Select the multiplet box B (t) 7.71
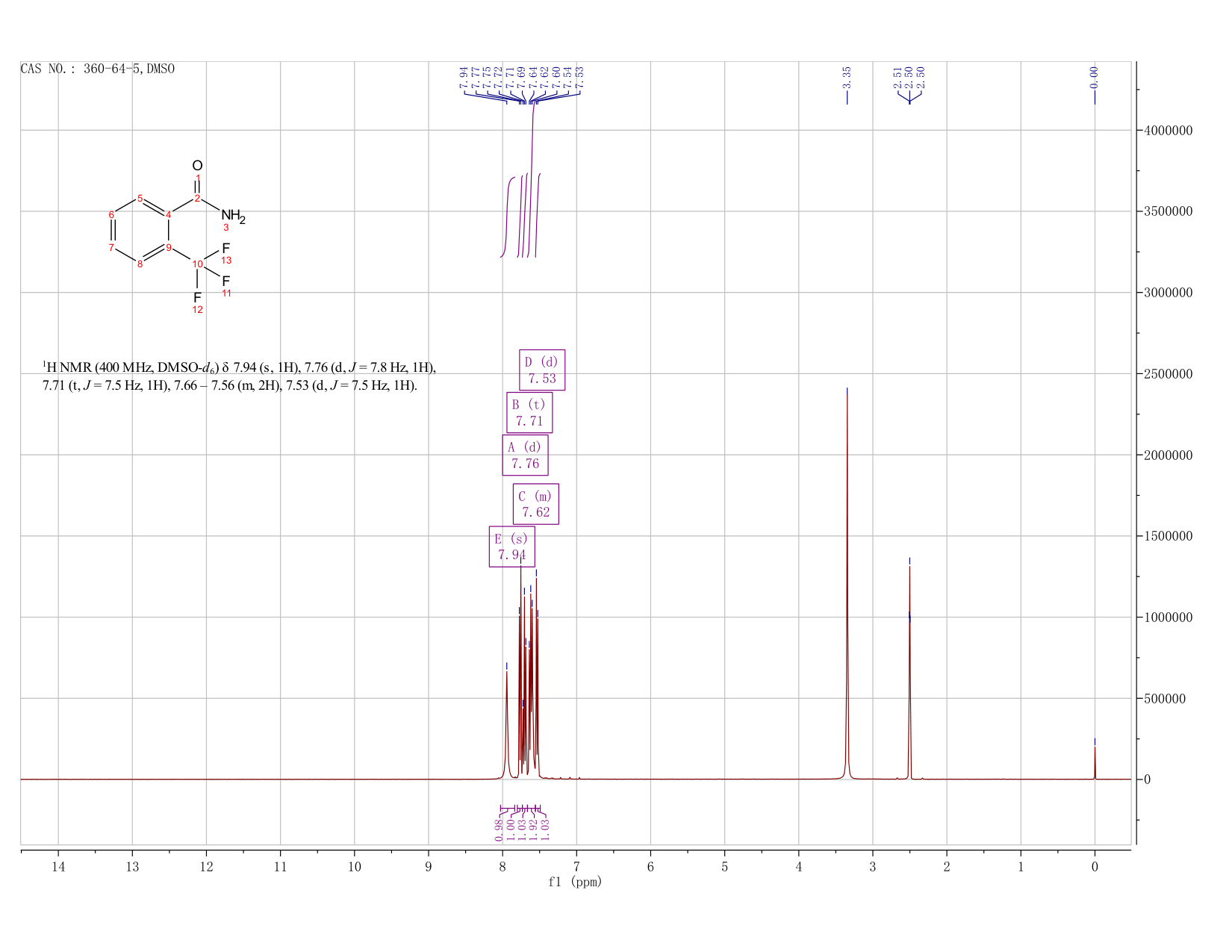 529,412
